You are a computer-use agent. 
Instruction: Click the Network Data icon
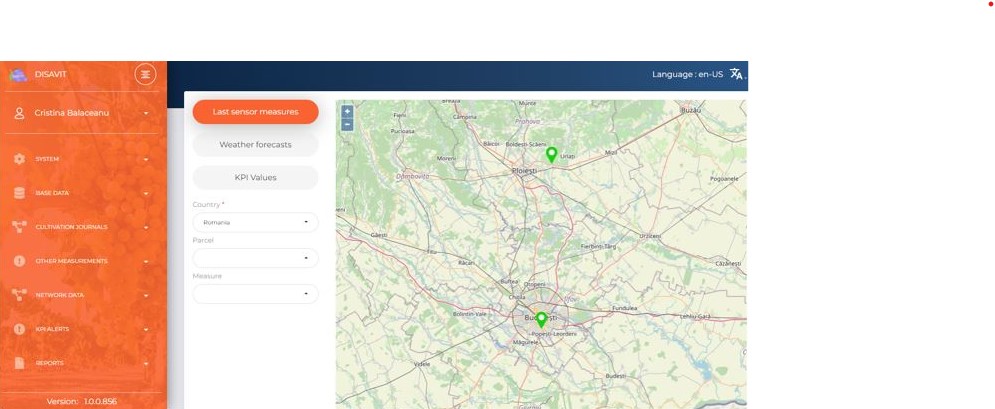click(x=20, y=295)
